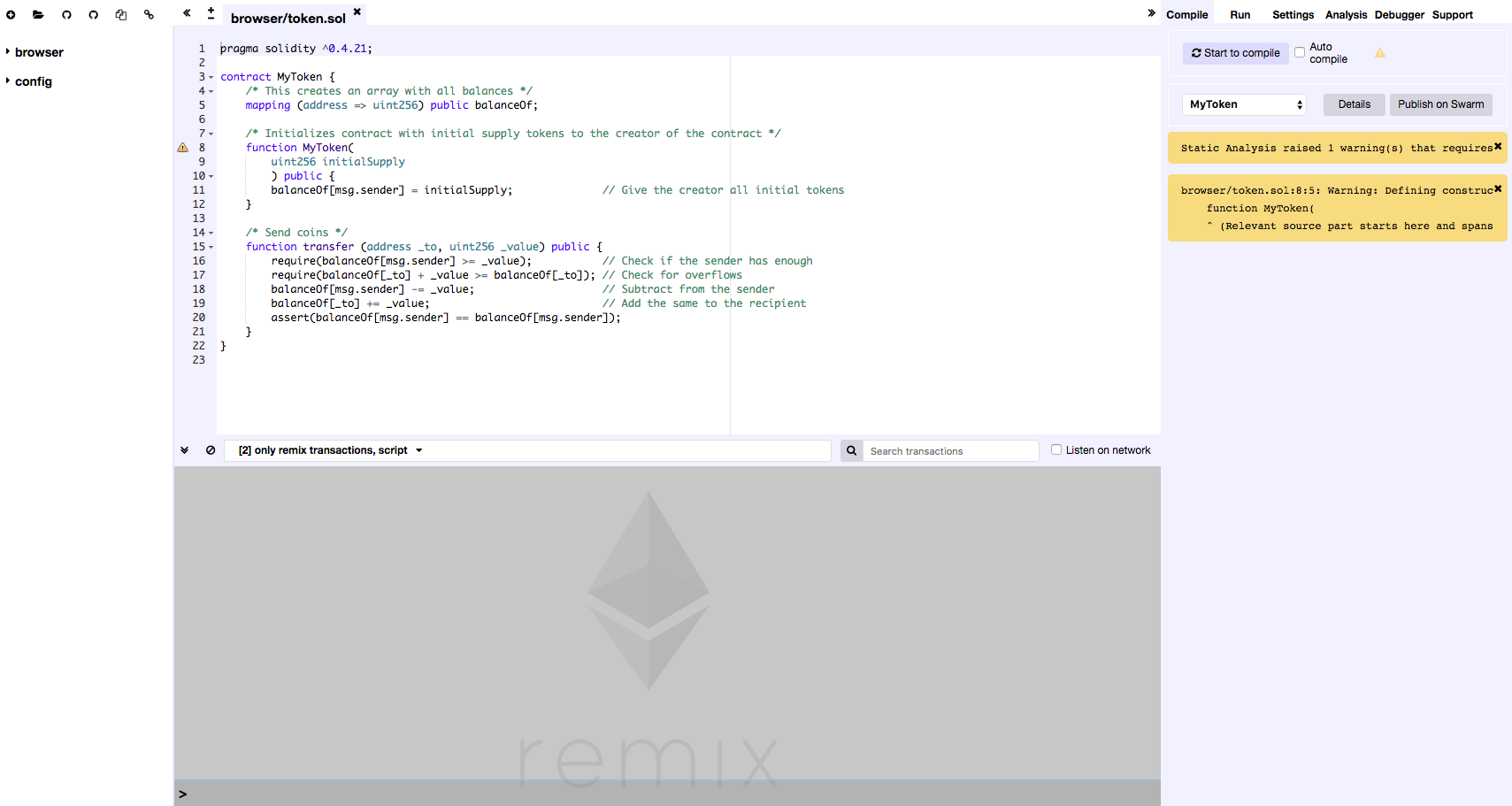Open the Settings tab

click(x=1293, y=15)
